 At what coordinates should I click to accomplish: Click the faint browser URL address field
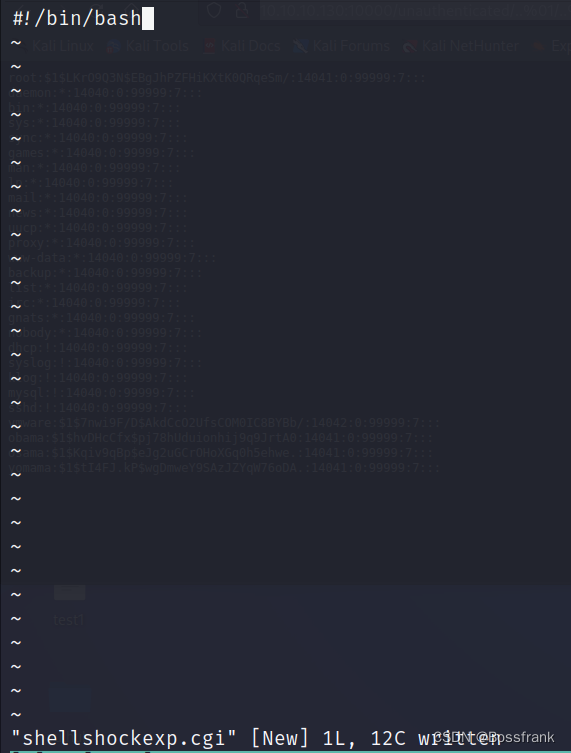[x=415, y=10]
